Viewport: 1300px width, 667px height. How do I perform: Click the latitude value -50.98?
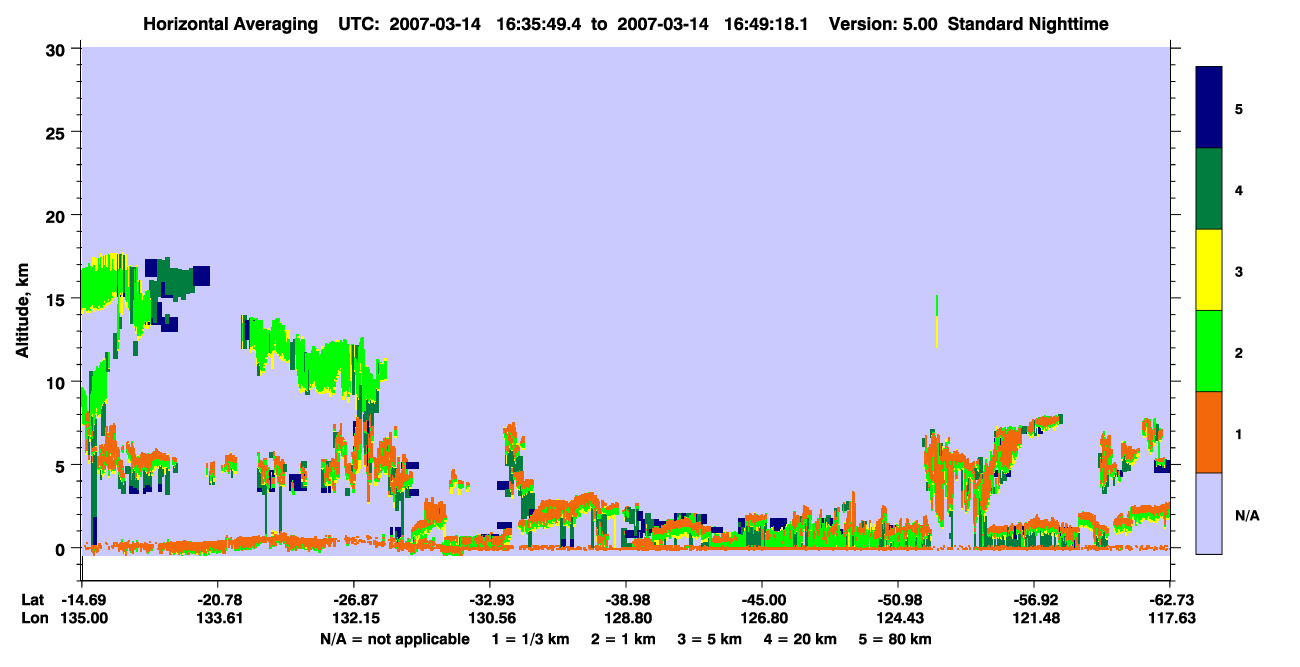(897, 600)
